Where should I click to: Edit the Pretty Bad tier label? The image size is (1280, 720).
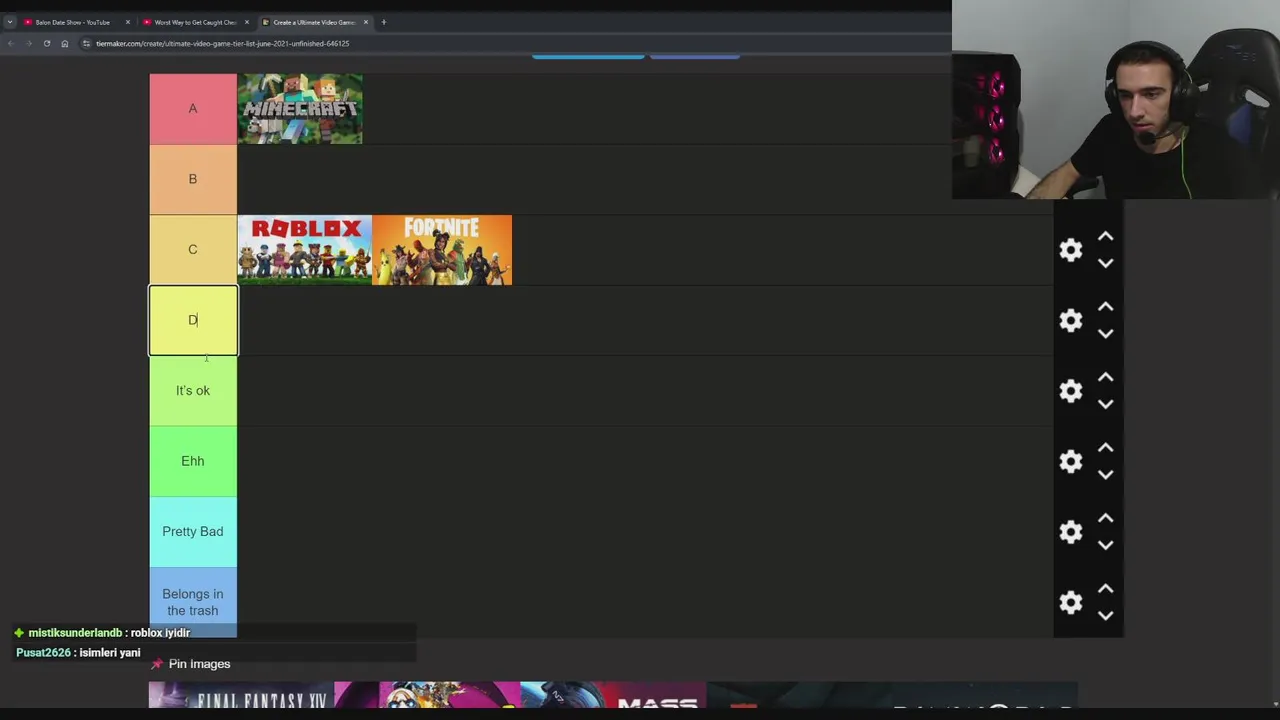tap(193, 532)
